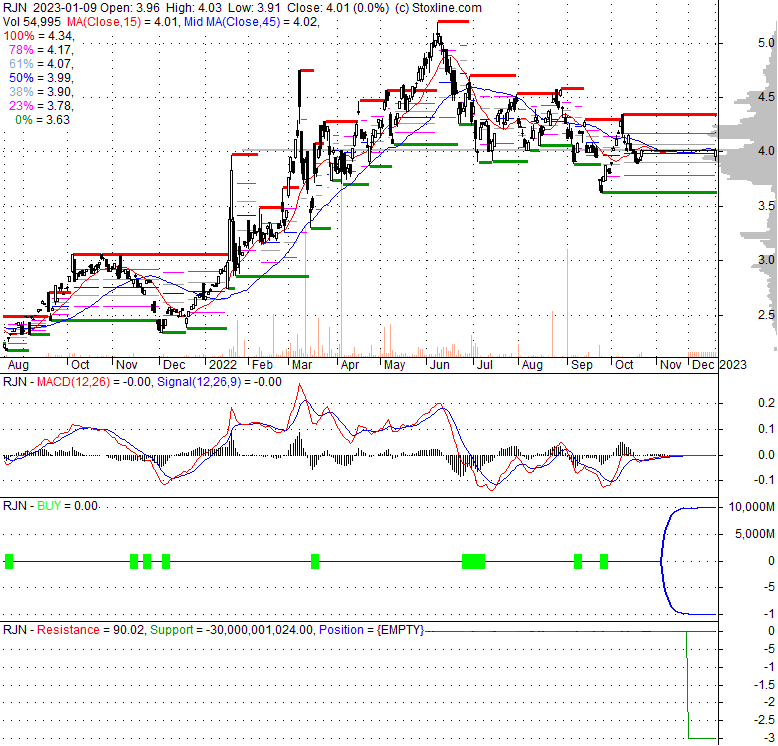Viewport: 778px width, 746px height.
Task: Click the top red resistance bar above June peak
Action: (x=453, y=21)
